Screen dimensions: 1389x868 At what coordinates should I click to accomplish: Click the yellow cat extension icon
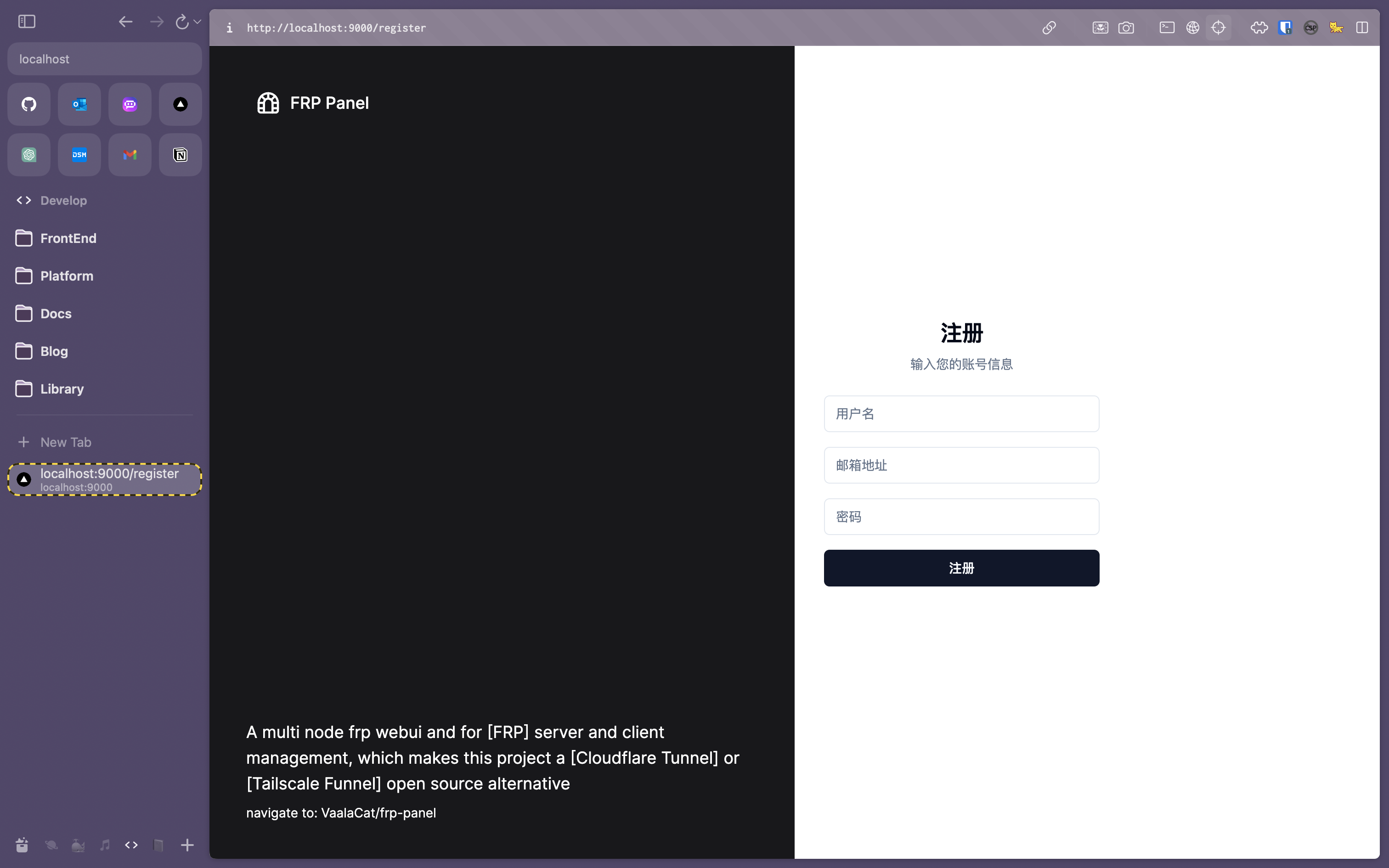pyautogui.click(x=1336, y=28)
